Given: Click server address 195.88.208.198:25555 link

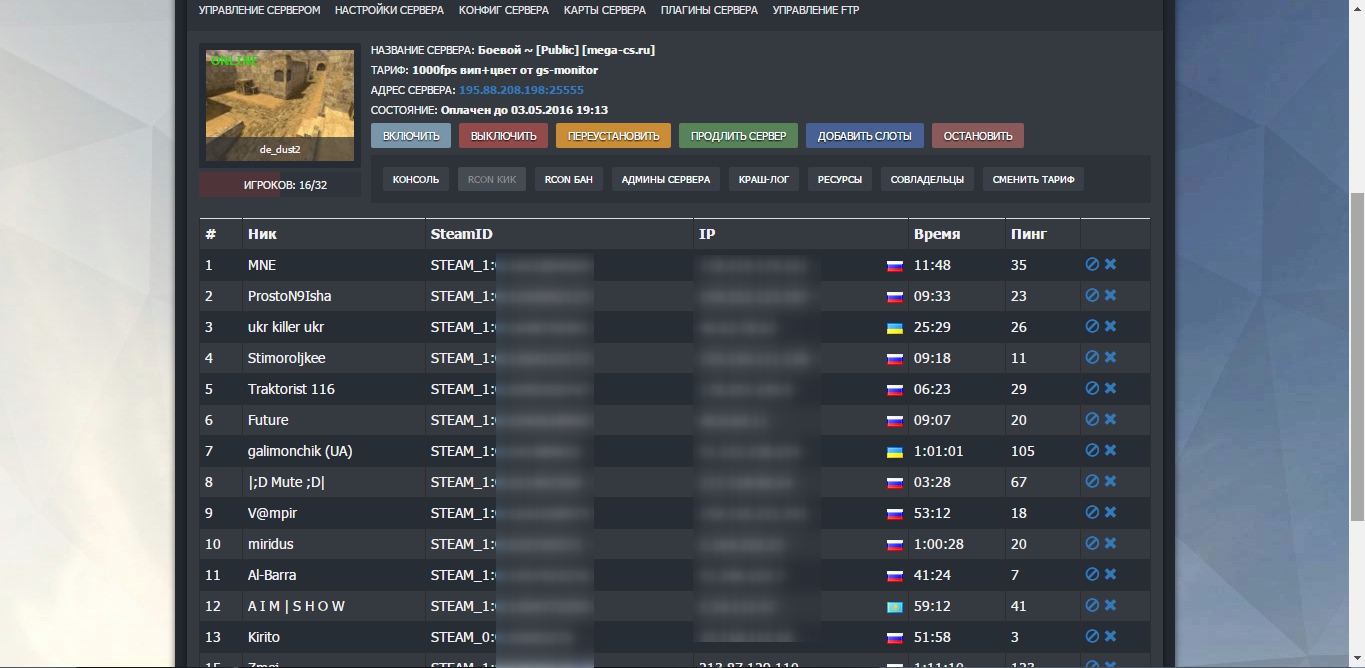Looking at the screenshot, I should (521, 90).
